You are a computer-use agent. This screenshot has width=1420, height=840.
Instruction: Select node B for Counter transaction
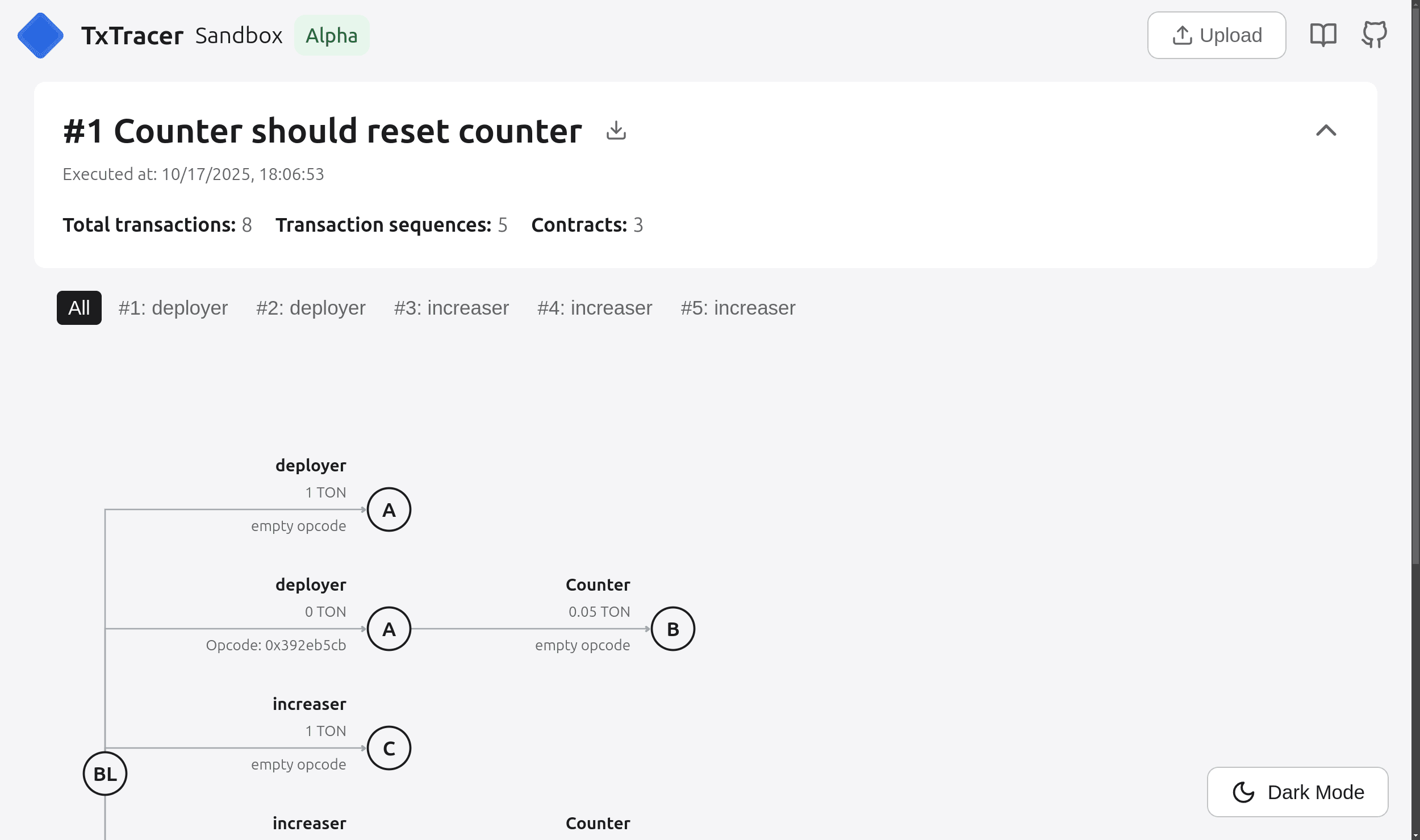coord(673,629)
